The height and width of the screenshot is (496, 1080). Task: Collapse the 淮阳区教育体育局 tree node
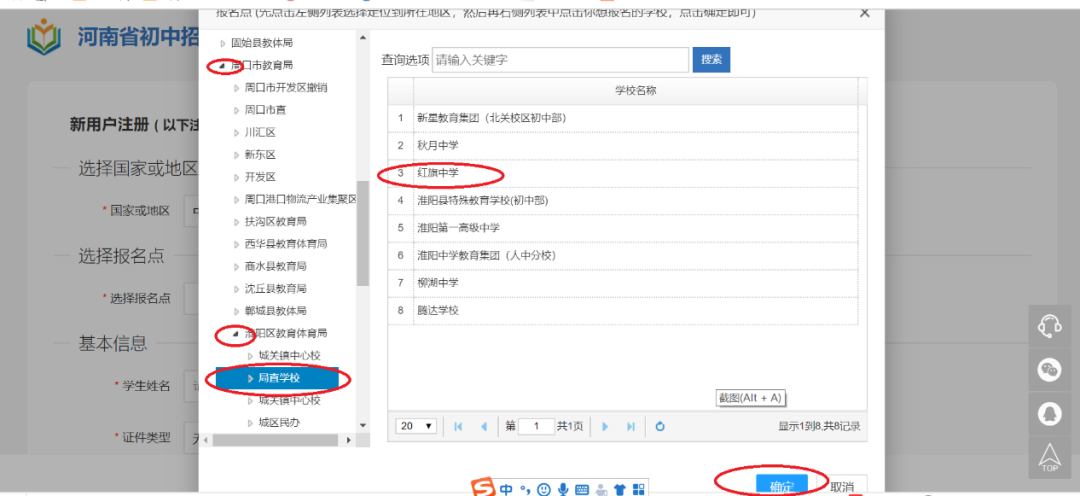[236, 333]
